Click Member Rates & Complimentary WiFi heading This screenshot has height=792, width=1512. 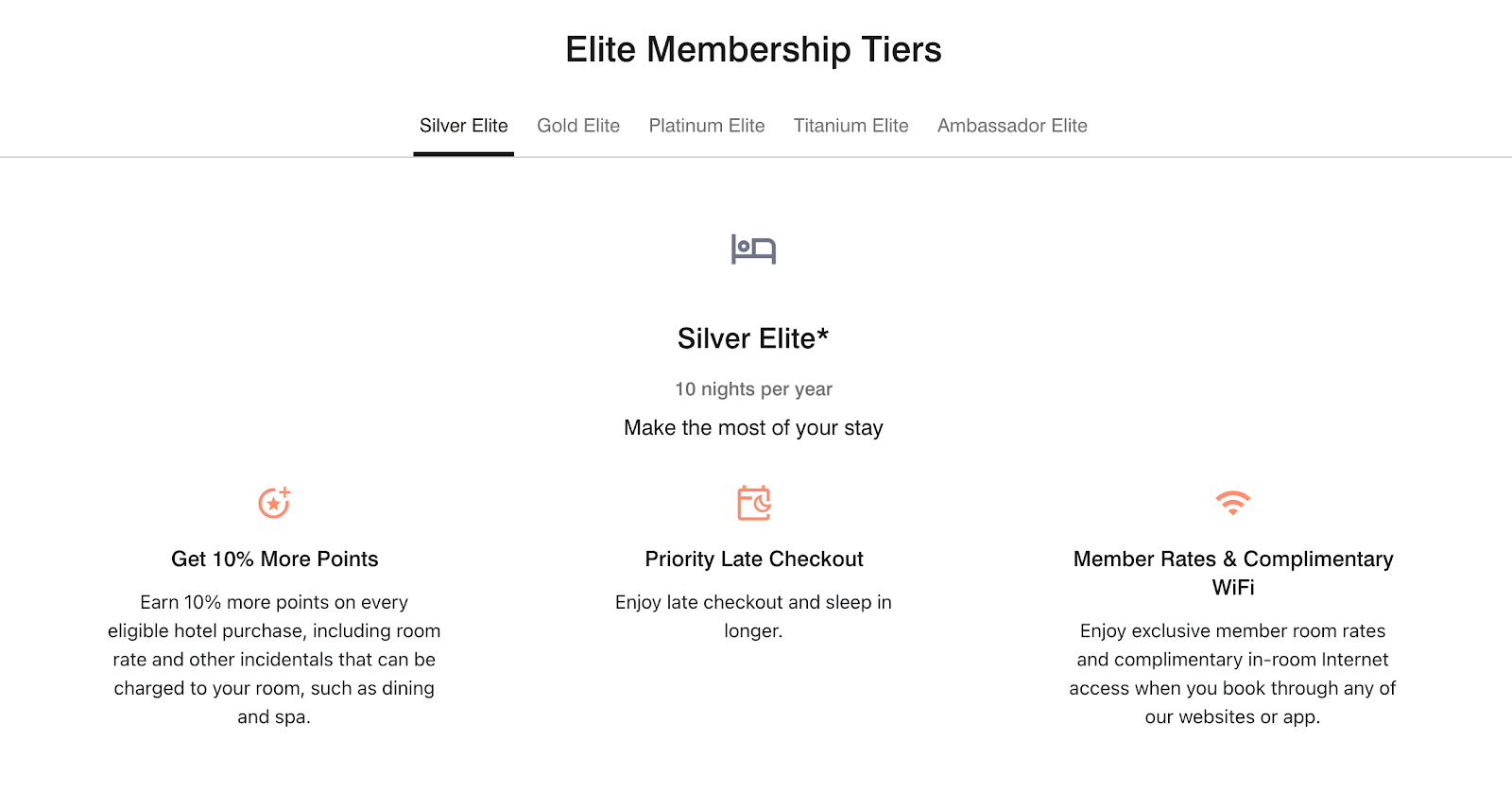point(1233,573)
